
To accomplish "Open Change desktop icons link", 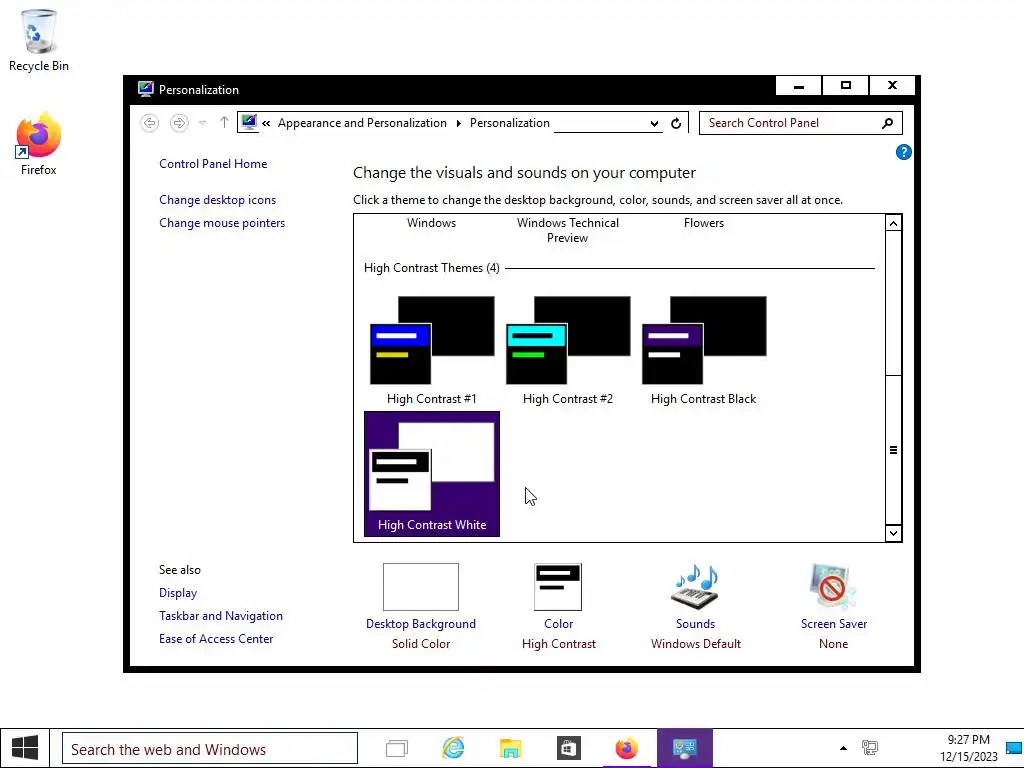I will click(217, 200).
